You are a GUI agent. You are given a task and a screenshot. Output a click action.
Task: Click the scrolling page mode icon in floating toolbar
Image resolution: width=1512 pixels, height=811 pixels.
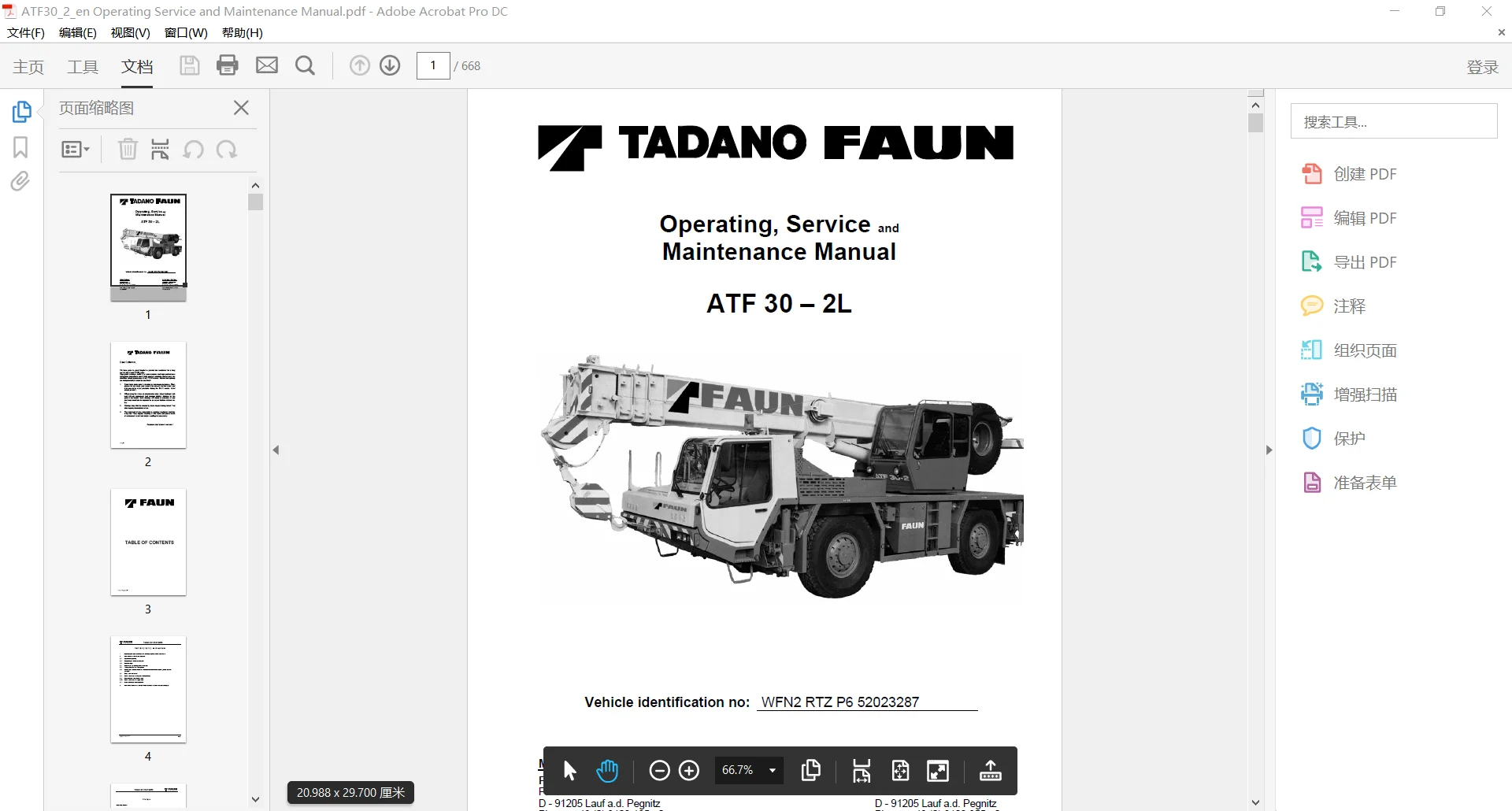pos(862,771)
